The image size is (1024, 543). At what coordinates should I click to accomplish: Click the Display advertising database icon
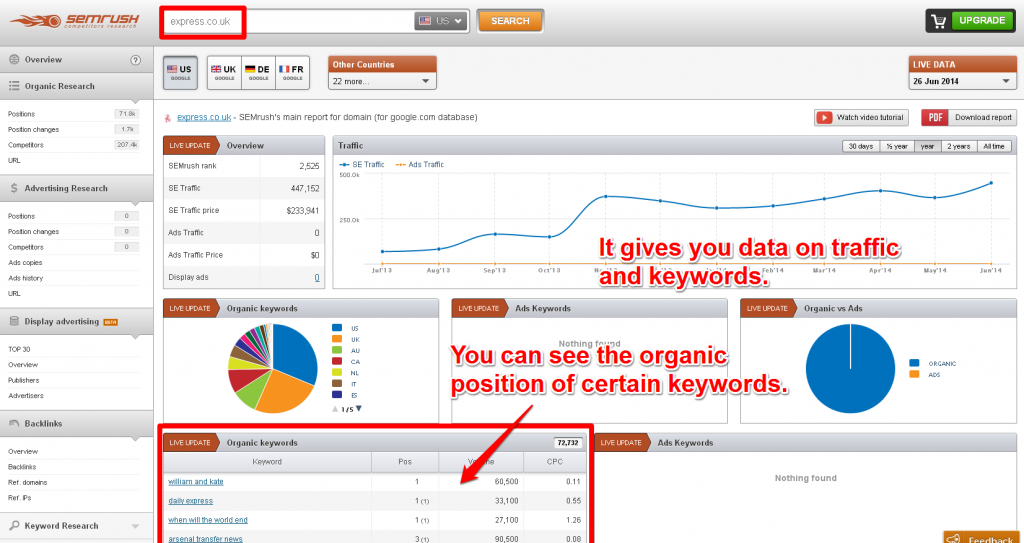click(x=14, y=321)
